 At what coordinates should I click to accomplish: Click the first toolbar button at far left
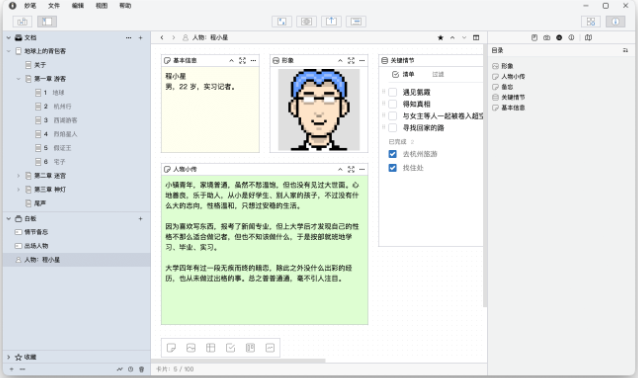click(22, 22)
